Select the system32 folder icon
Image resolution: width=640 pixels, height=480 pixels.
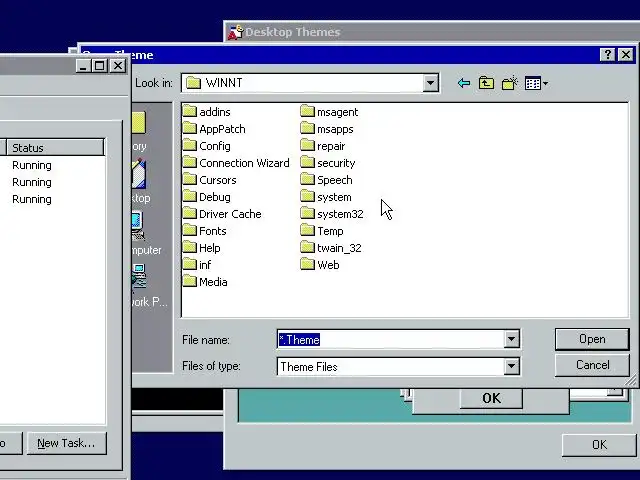[x=307, y=213]
